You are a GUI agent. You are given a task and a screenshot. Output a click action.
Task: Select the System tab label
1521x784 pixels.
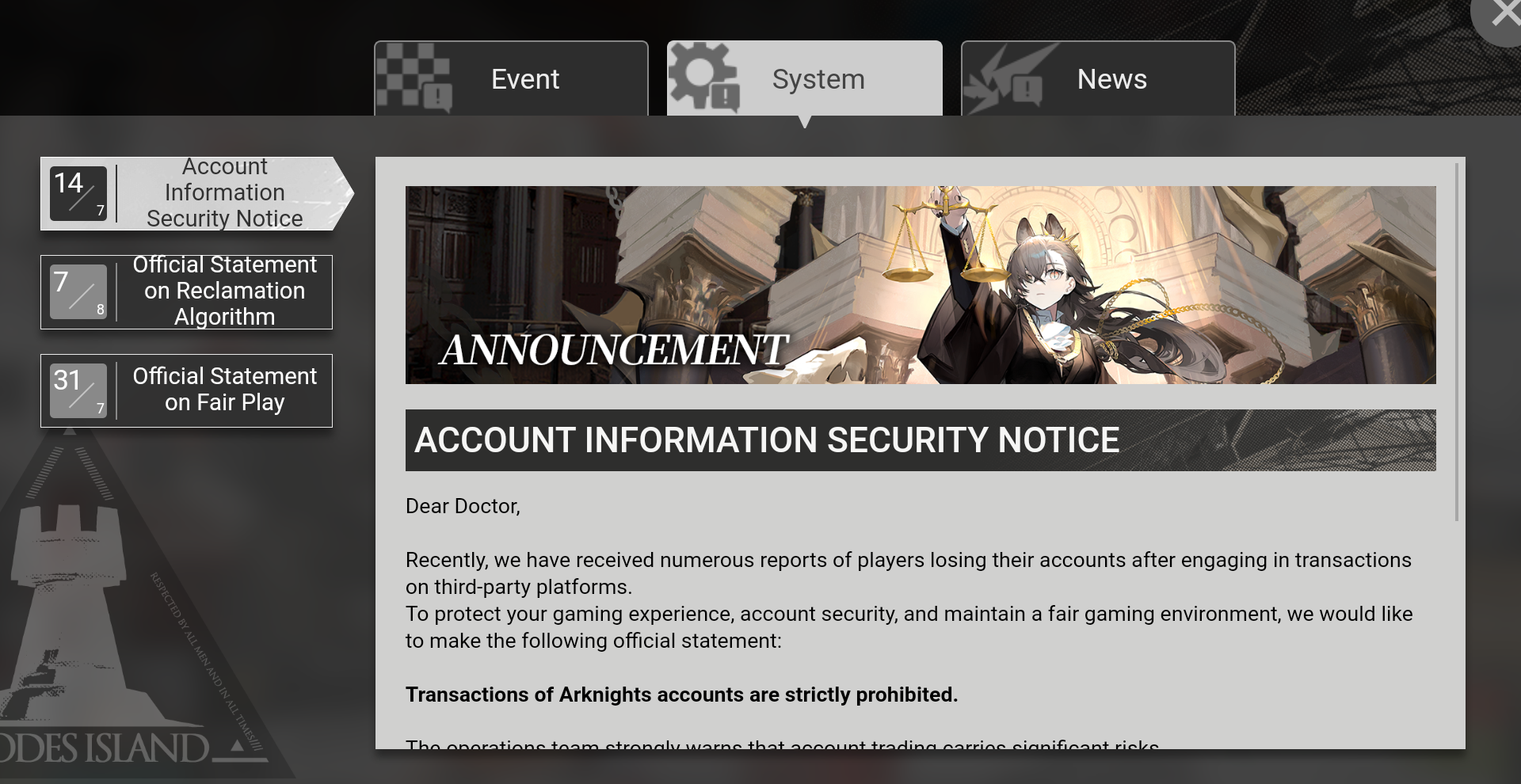coord(818,79)
